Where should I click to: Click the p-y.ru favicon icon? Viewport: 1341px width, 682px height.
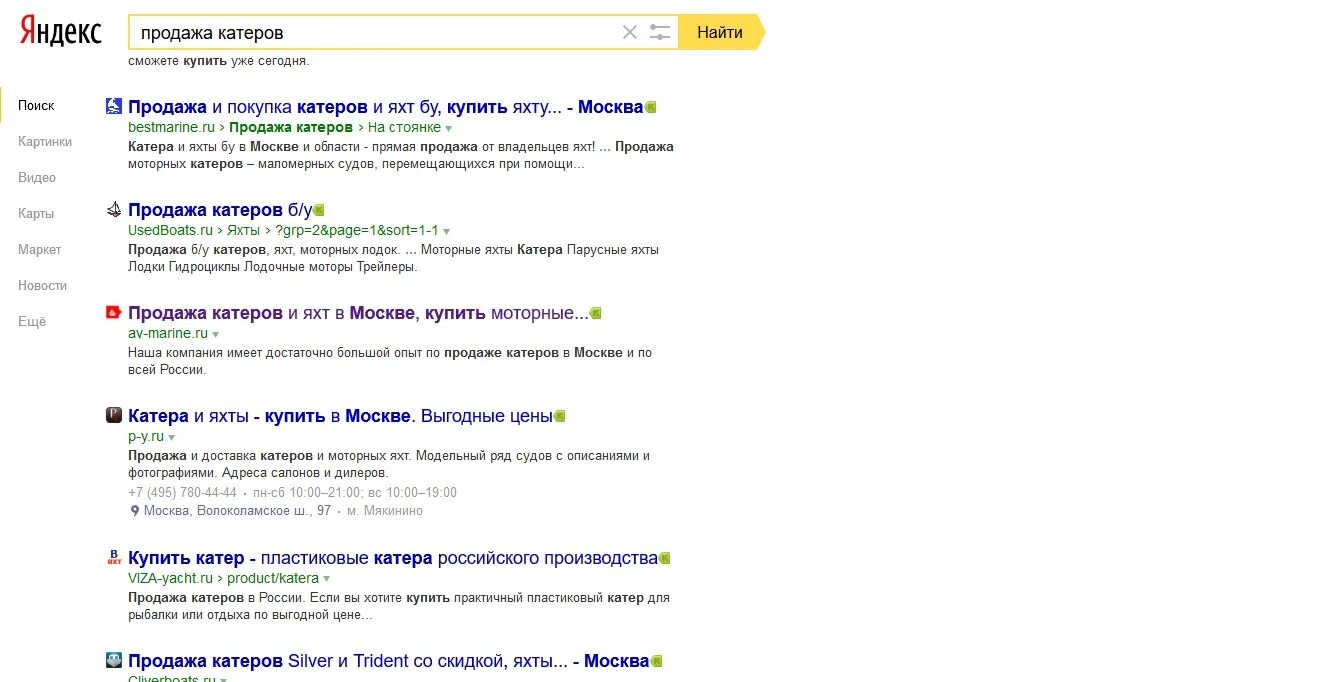[114, 415]
